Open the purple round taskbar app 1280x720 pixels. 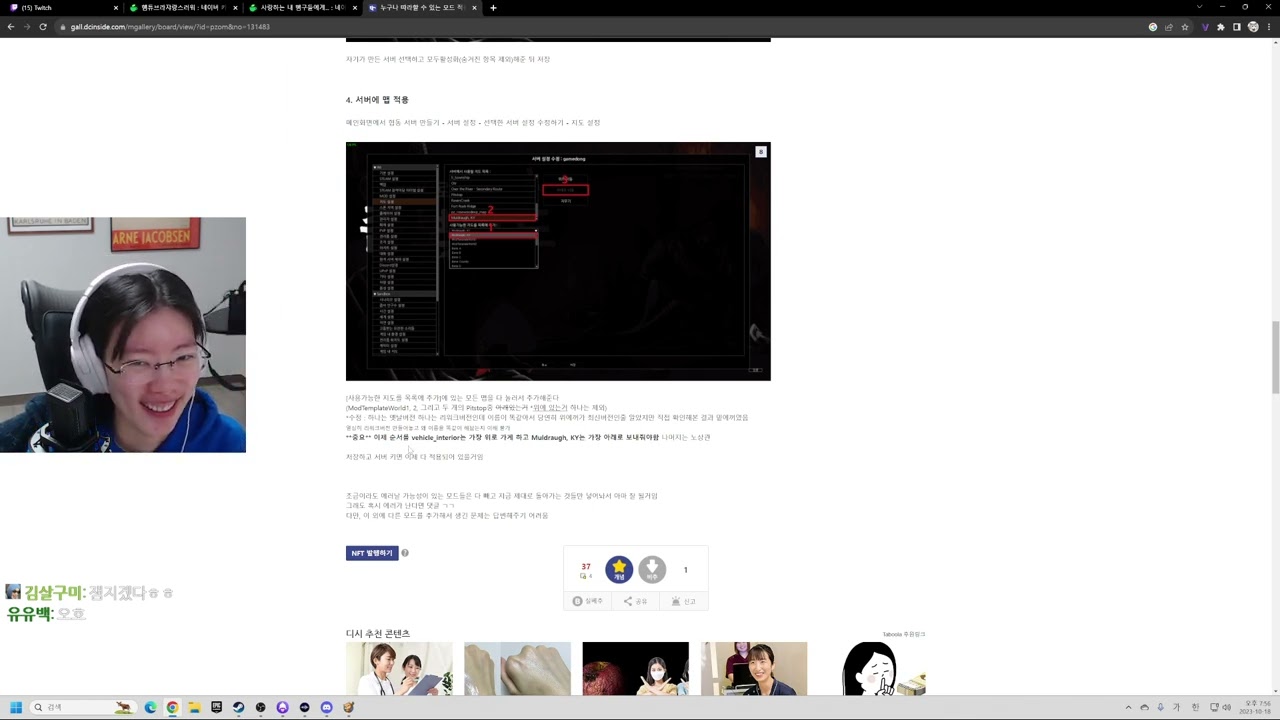(282, 707)
